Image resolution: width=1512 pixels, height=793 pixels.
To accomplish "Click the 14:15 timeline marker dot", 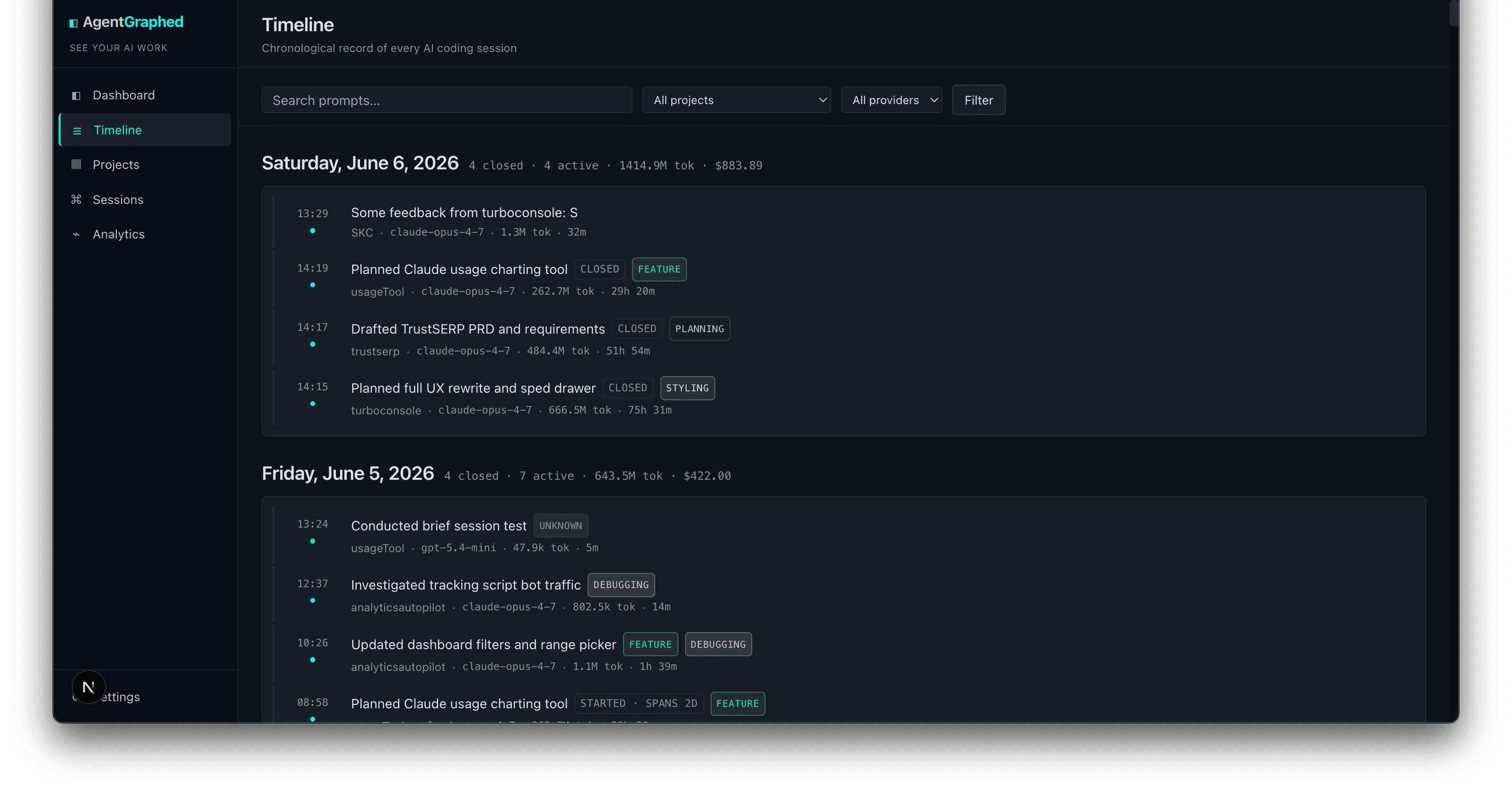I will [313, 403].
